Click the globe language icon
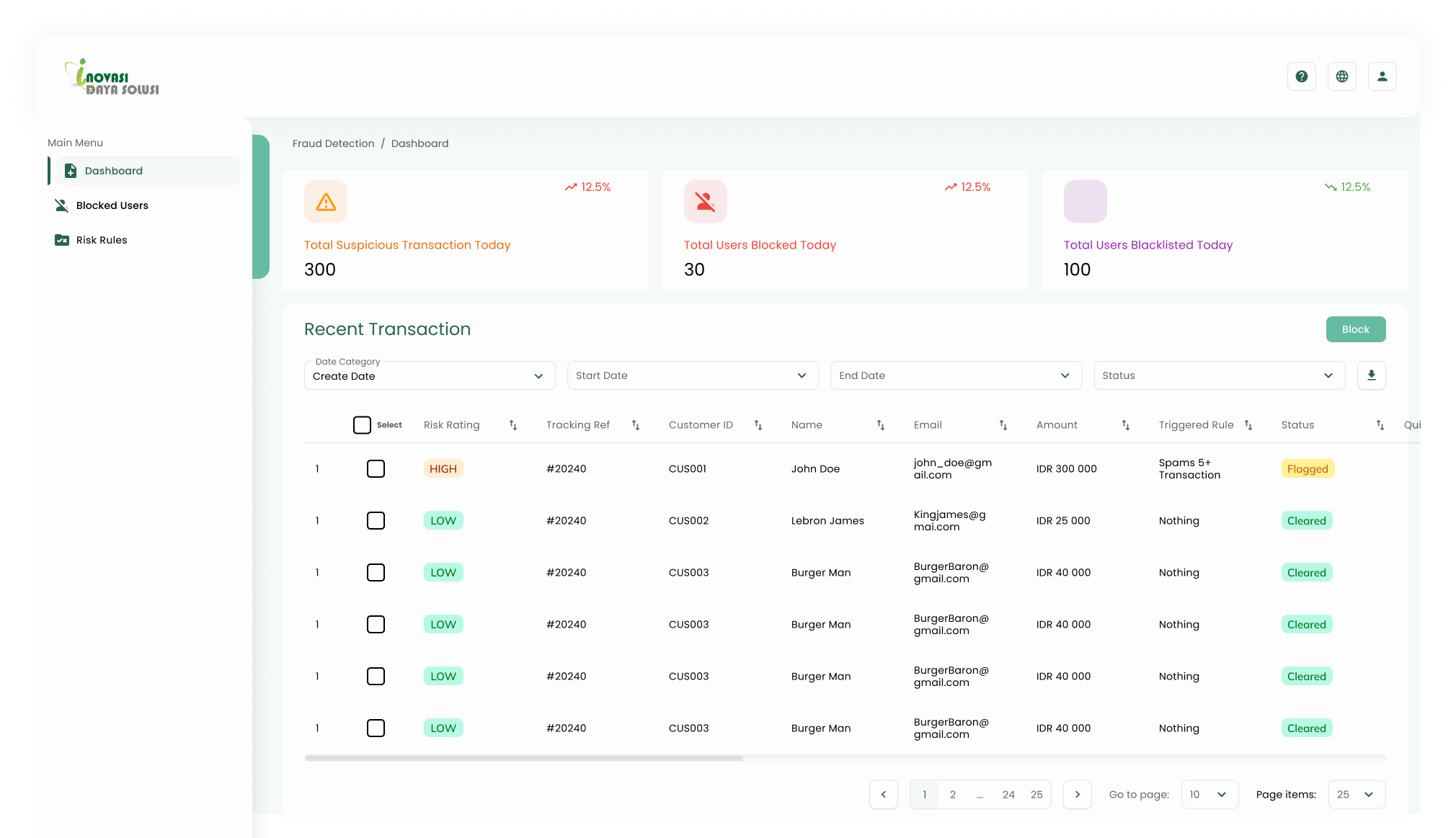1456x838 pixels. click(1341, 76)
